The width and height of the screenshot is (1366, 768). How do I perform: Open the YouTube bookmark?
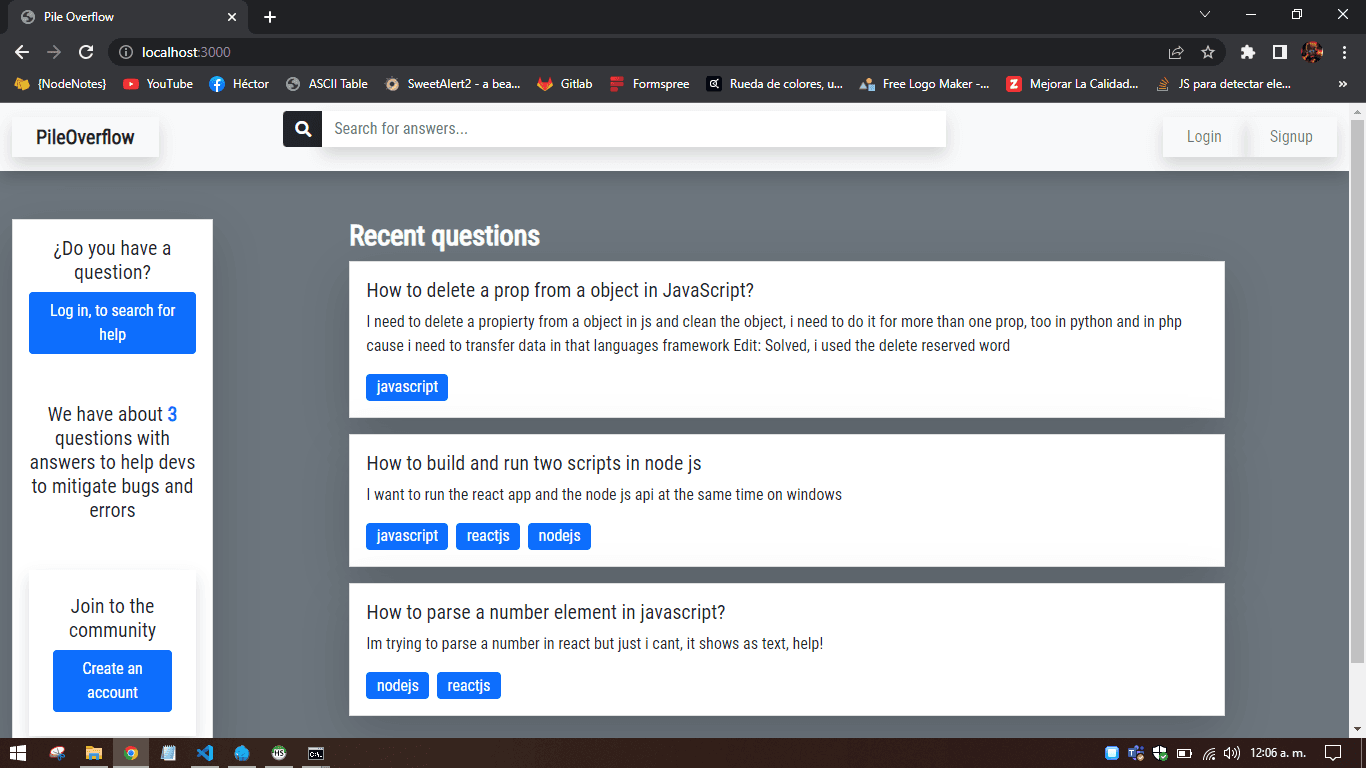pos(158,84)
